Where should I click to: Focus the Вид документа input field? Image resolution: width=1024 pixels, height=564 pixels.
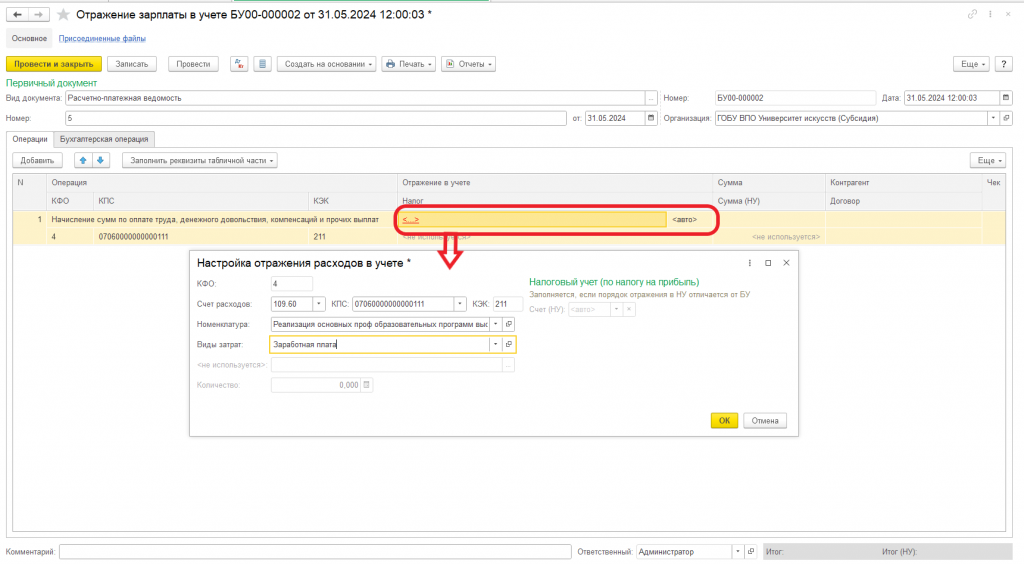pos(355,98)
